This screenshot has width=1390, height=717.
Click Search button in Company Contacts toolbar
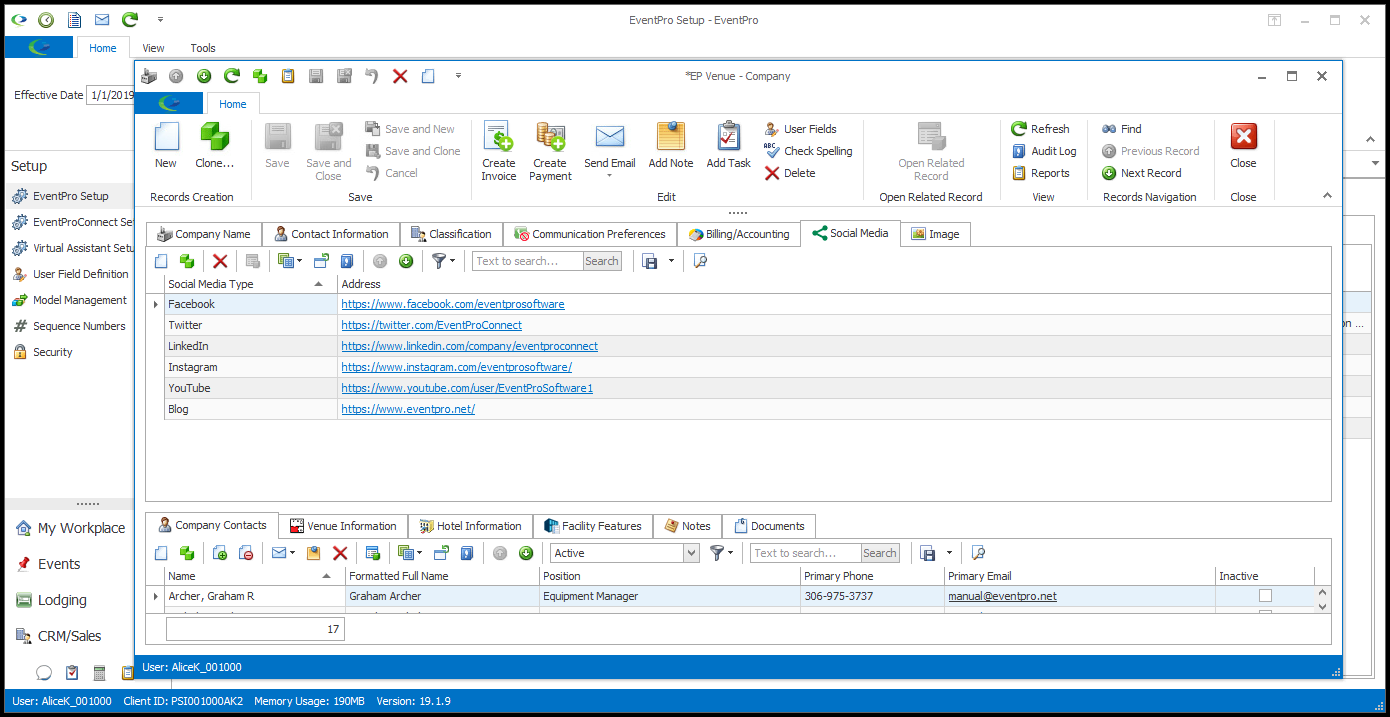pos(880,553)
